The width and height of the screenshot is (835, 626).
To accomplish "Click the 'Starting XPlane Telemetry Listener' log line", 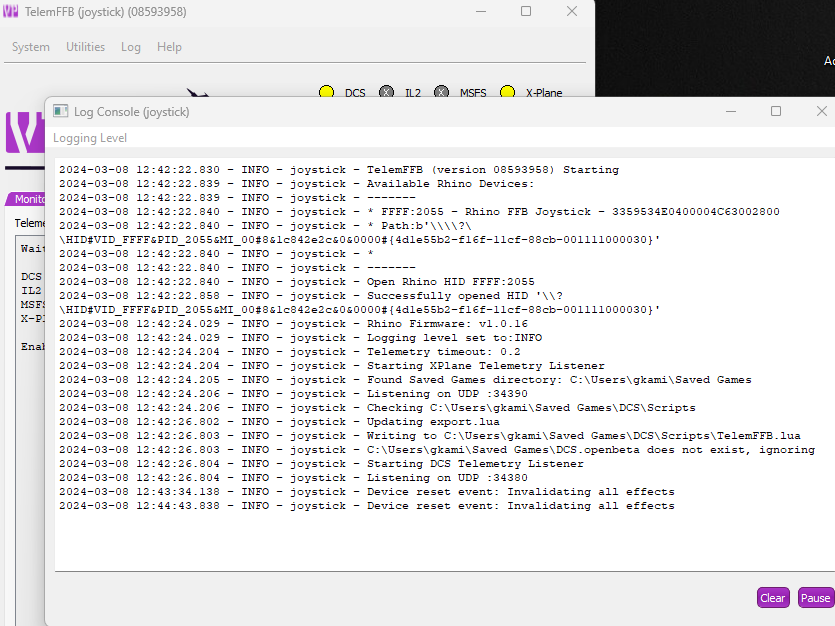I will (x=332, y=366).
